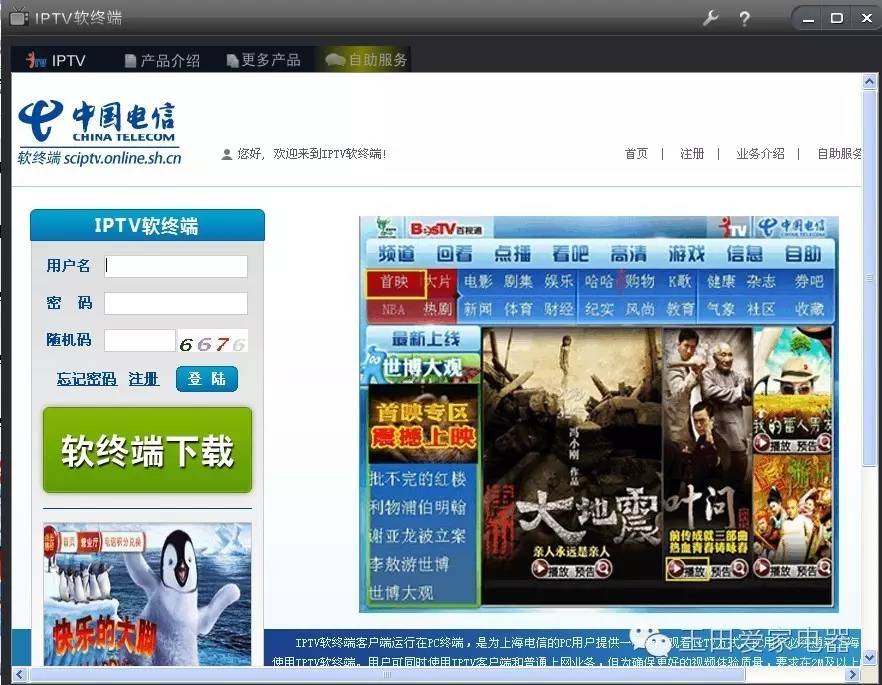Click the 谢亚龙被立案 list item
This screenshot has width=882, height=685.
(417, 535)
